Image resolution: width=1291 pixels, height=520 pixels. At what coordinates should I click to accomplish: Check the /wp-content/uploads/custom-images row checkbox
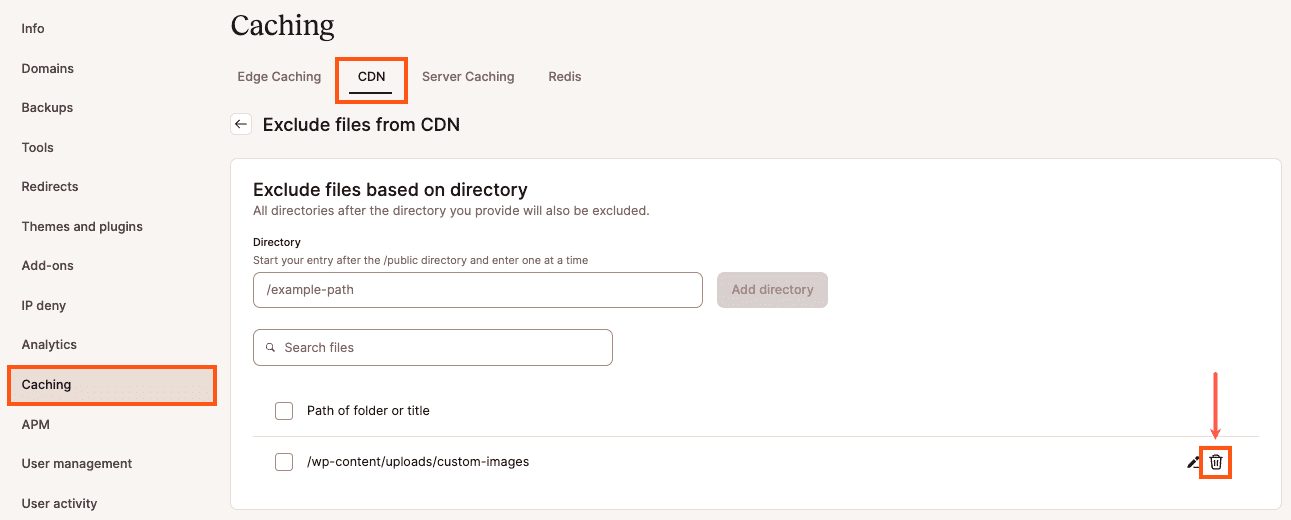(284, 462)
